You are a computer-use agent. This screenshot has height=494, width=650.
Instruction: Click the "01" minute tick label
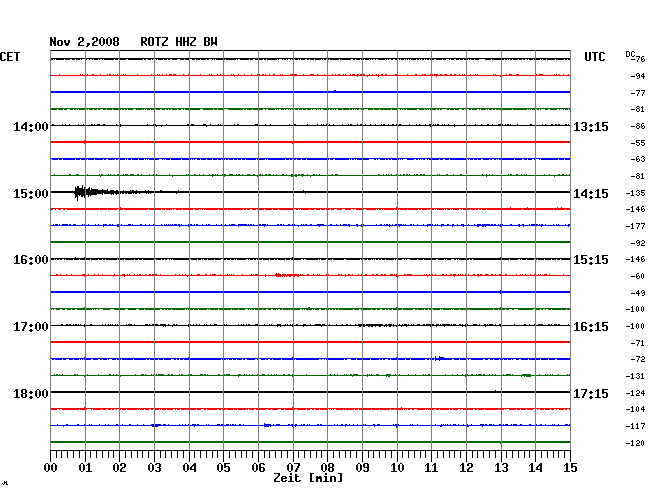[85, 468]
